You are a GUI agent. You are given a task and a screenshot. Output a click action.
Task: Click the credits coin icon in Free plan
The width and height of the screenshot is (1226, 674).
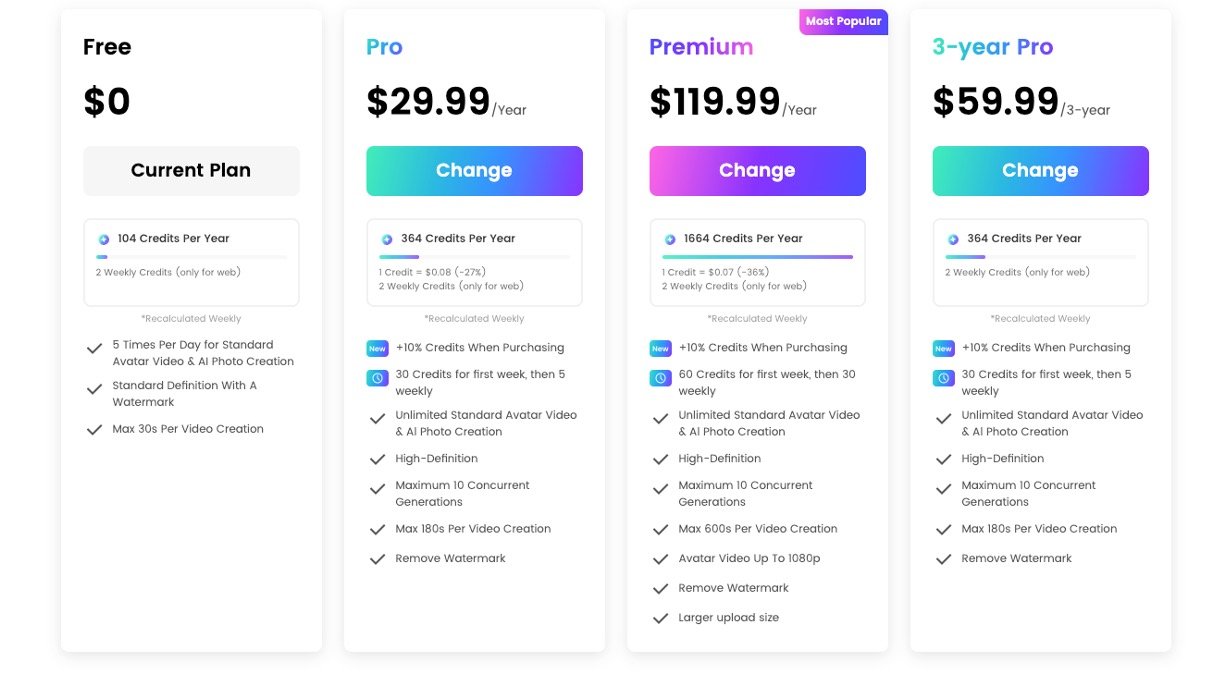coord(104,239)
